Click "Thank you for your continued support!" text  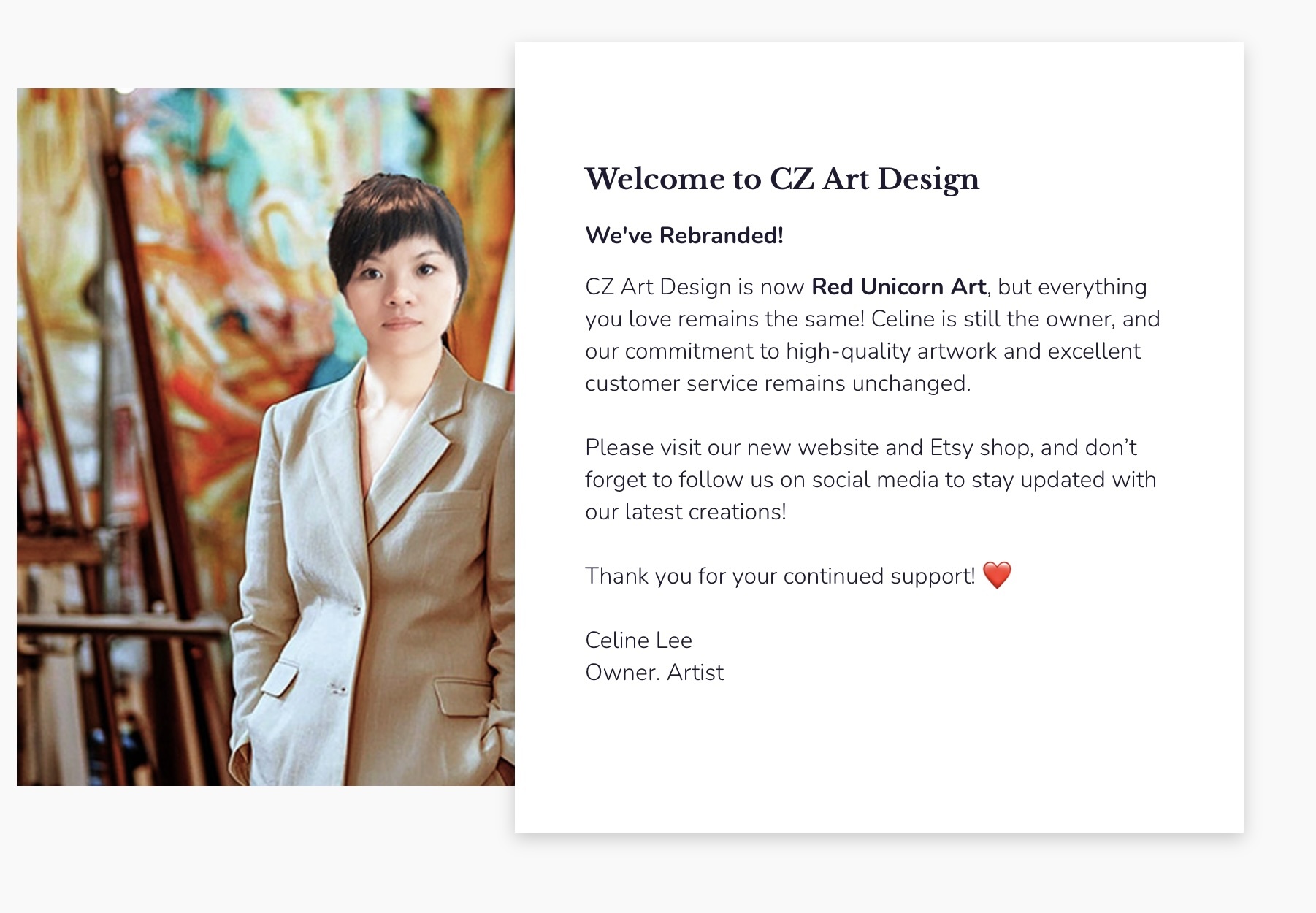coord(779,576)
